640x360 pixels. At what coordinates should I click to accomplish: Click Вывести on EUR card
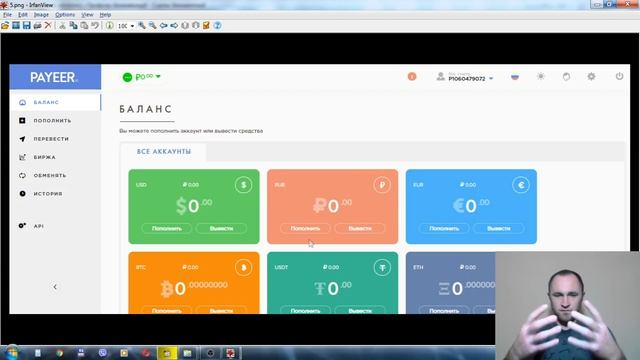(499, 229)
